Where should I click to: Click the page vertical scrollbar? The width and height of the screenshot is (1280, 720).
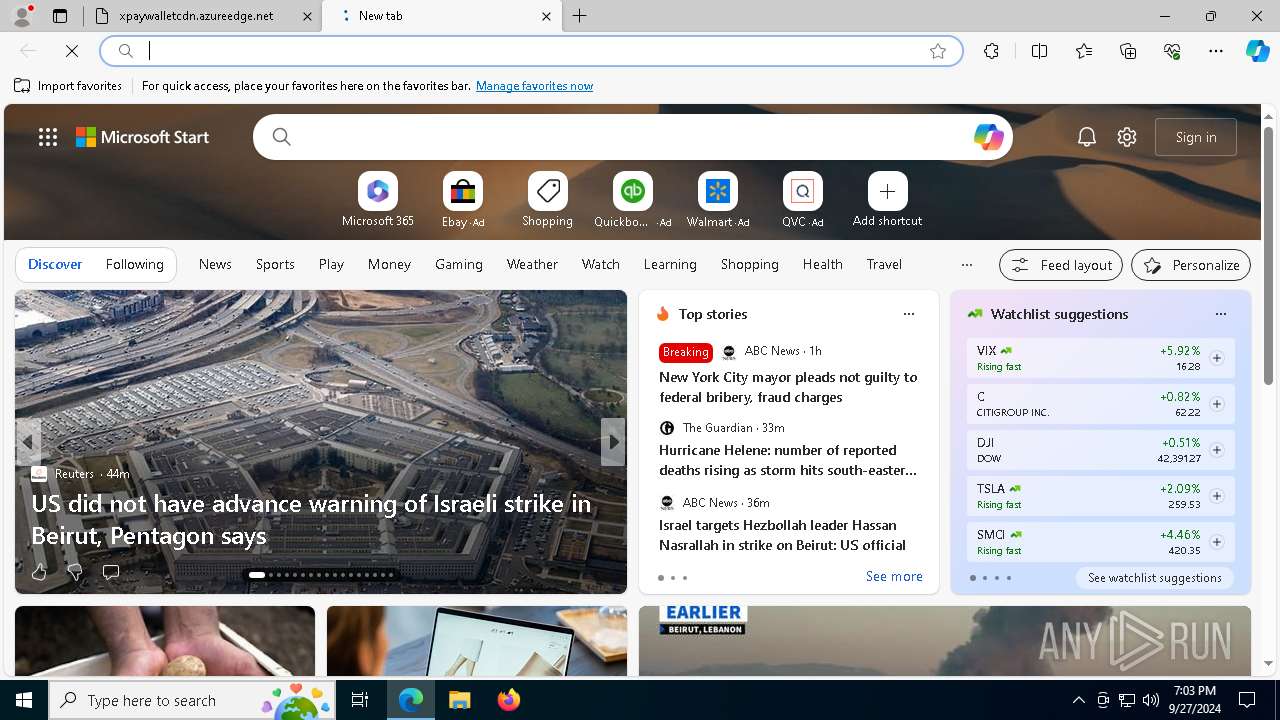pyautogui.click(x=1268, y=256)
